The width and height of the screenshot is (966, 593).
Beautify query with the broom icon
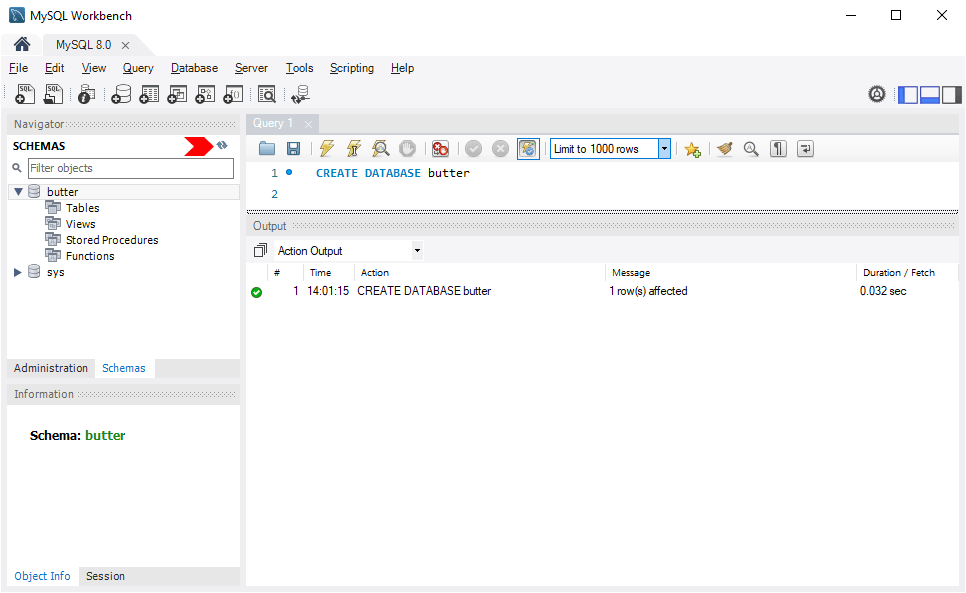coord(724,148)
